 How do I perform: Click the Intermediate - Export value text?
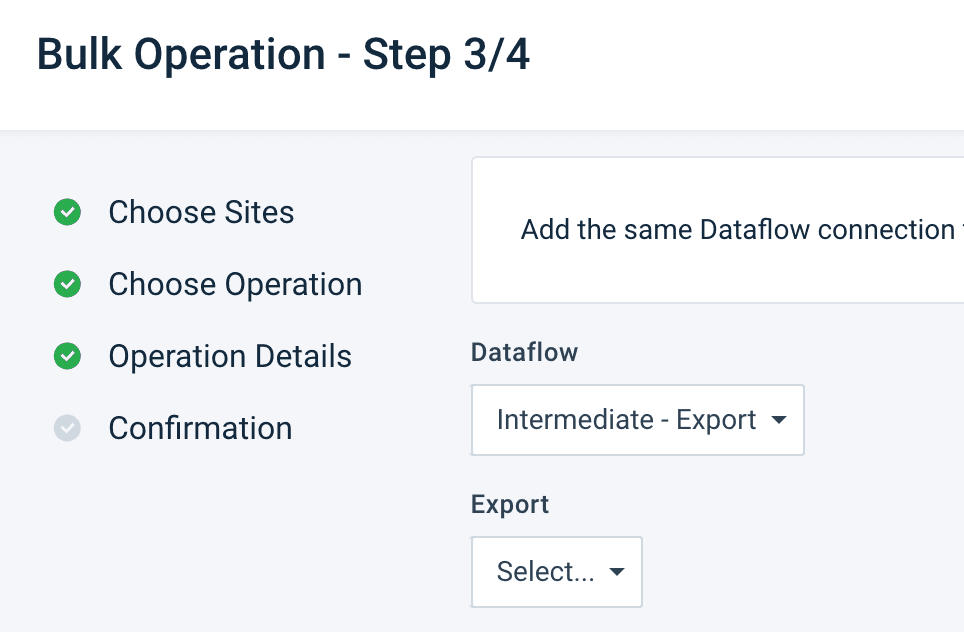pyautogui.click(x=626, y=420)
